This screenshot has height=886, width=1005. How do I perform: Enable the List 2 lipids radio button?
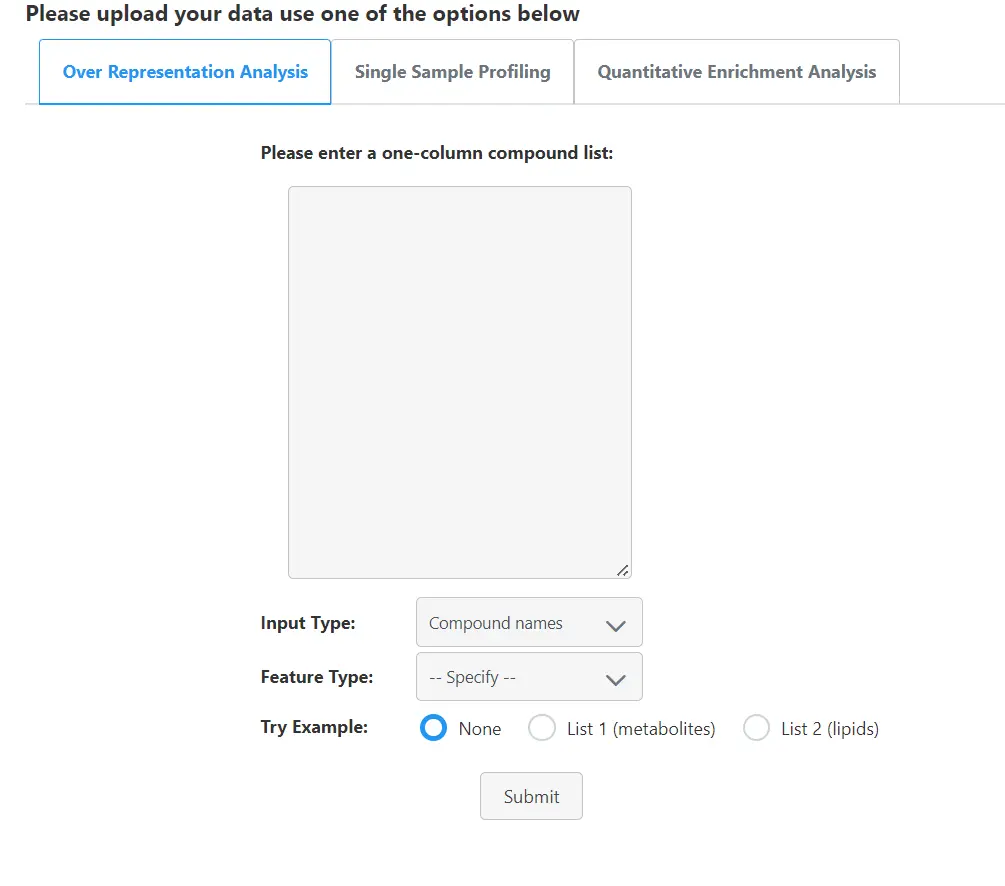(757, 728)
